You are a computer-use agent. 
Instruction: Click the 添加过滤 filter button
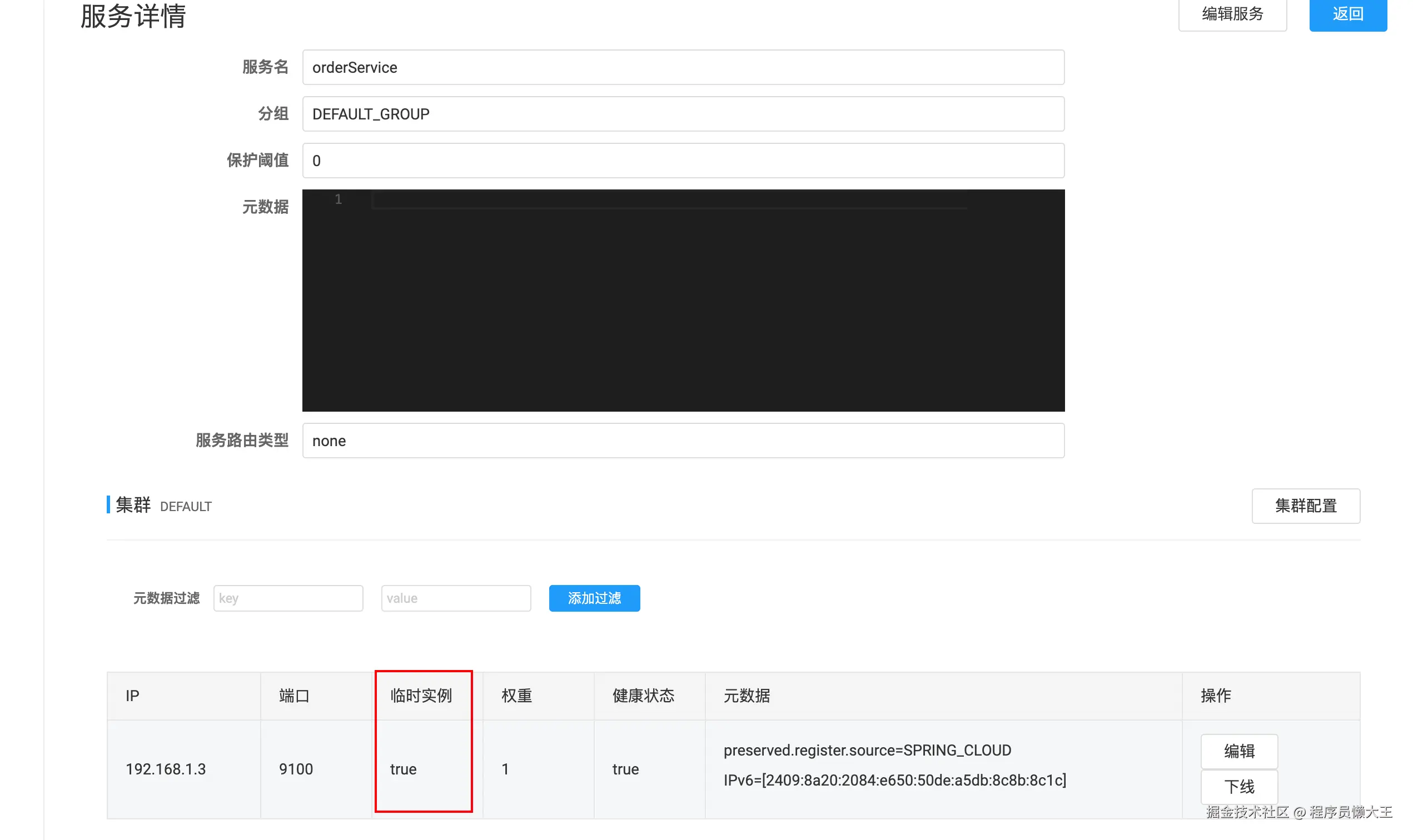pyautogui.click(x=594, y=598)
